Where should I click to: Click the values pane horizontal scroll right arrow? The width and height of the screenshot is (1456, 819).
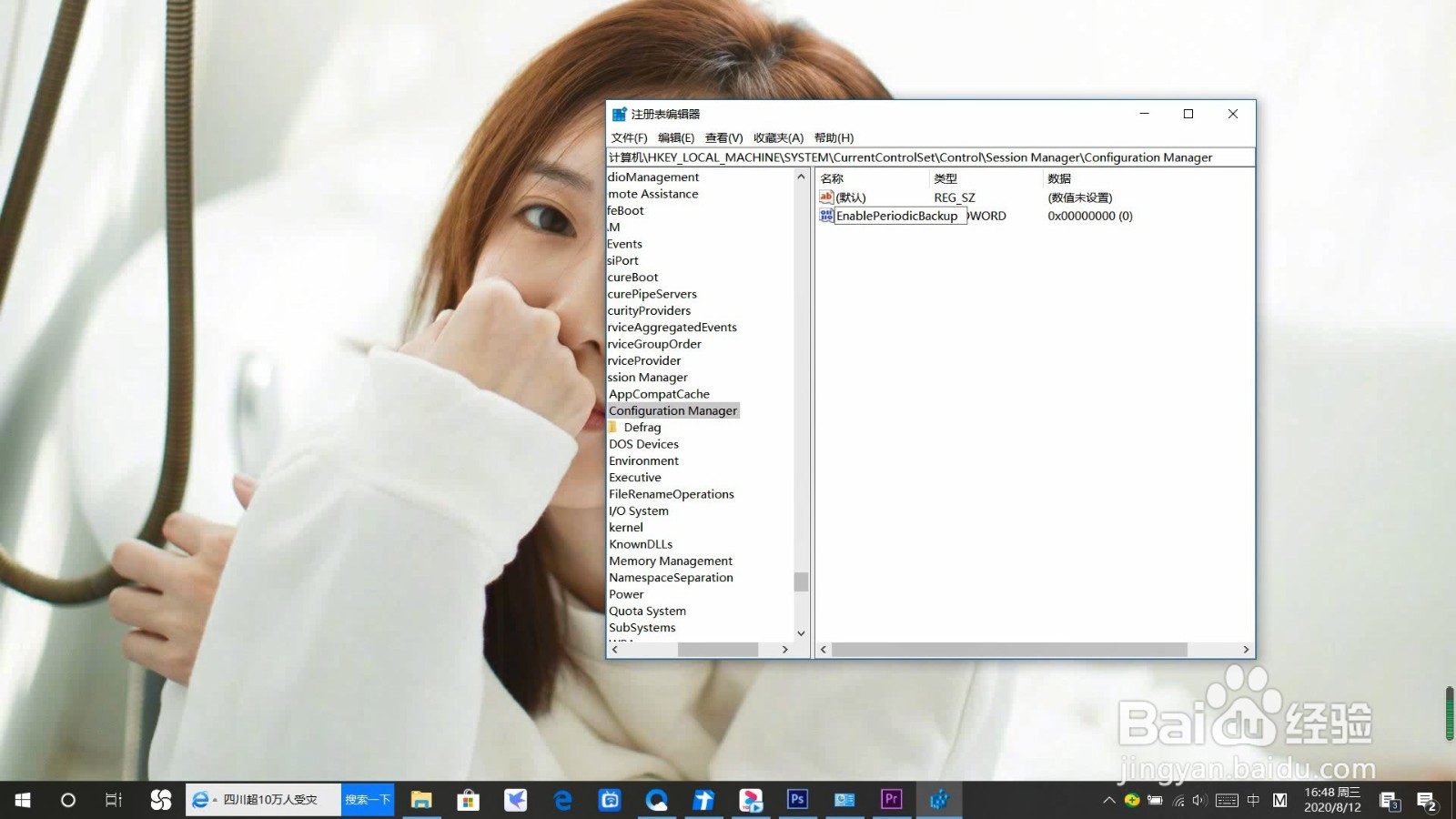[1246, 650]
